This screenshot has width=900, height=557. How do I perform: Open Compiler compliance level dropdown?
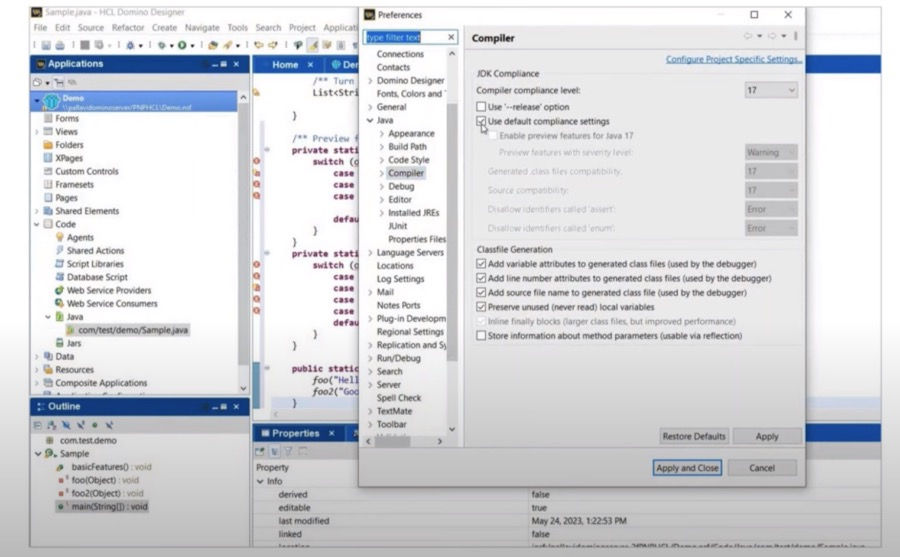pos(771,90)
